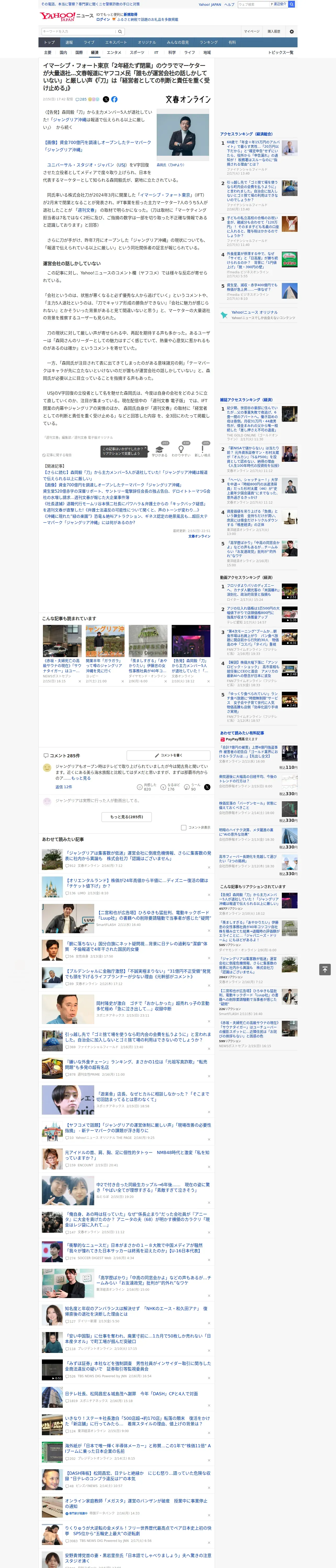React with わかりやすい lightbulb icon

[181, 450]
